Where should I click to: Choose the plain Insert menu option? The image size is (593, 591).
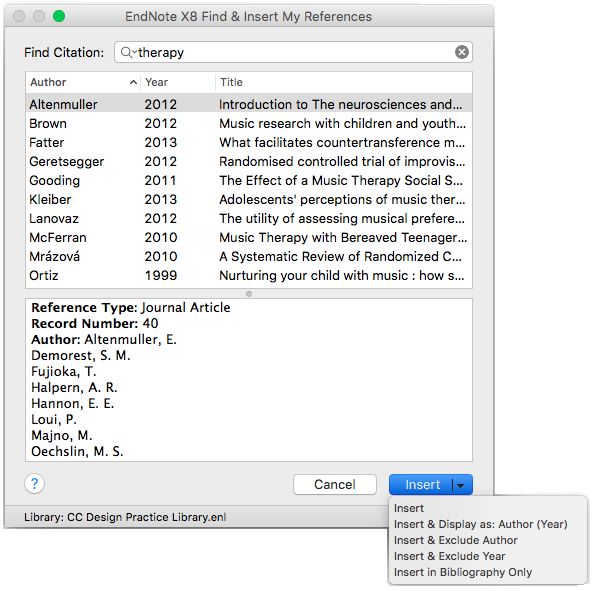(x=409, y=508)
